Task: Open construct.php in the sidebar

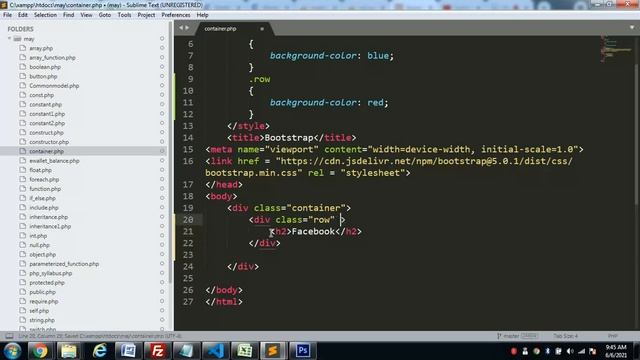Action: coord(46,133)
